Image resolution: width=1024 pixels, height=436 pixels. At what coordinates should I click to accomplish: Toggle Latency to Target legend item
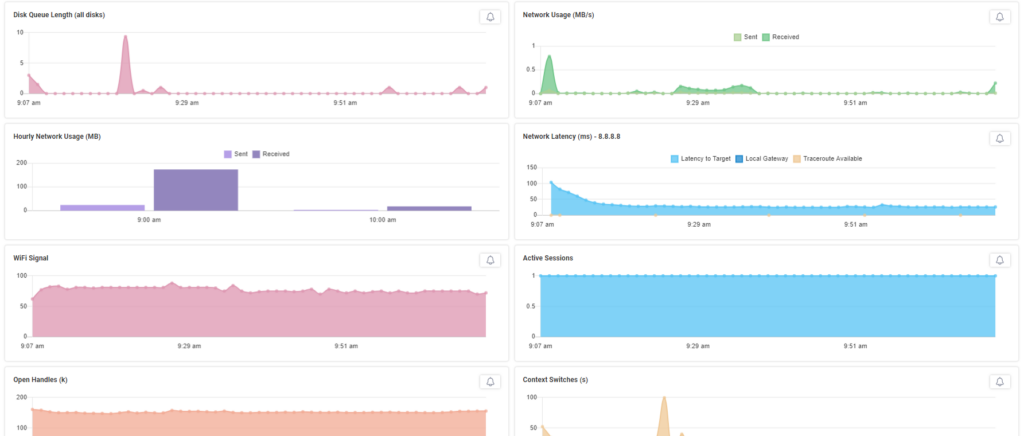tap(701, 159)
